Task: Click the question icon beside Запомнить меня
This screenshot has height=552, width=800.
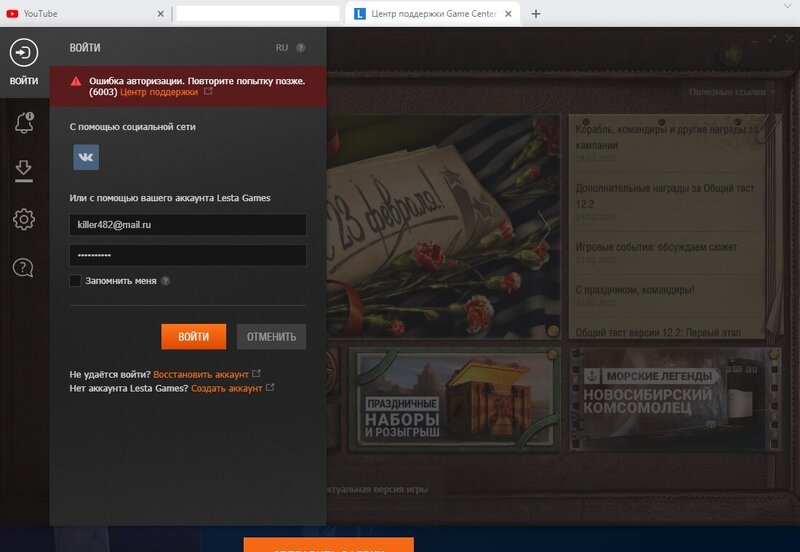Action: click(x=166, y=281)
